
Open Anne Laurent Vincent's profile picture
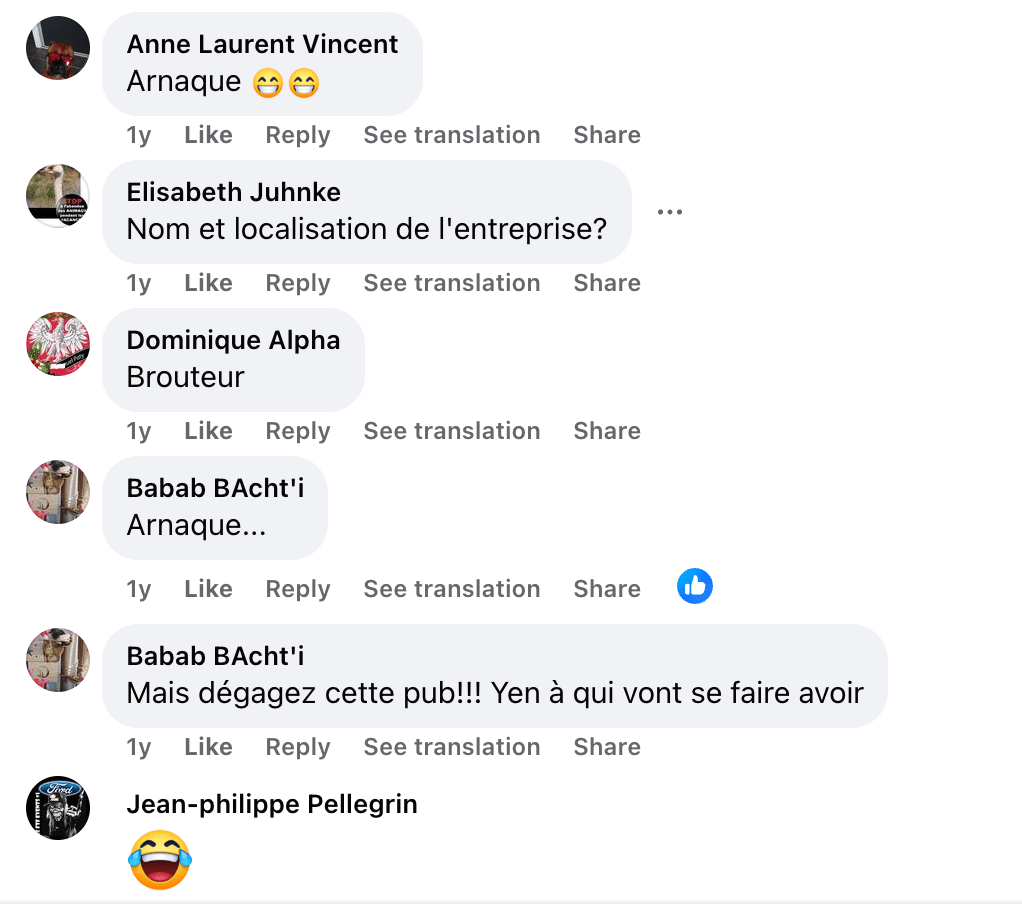pyautogui.click(x=57, y=48)
